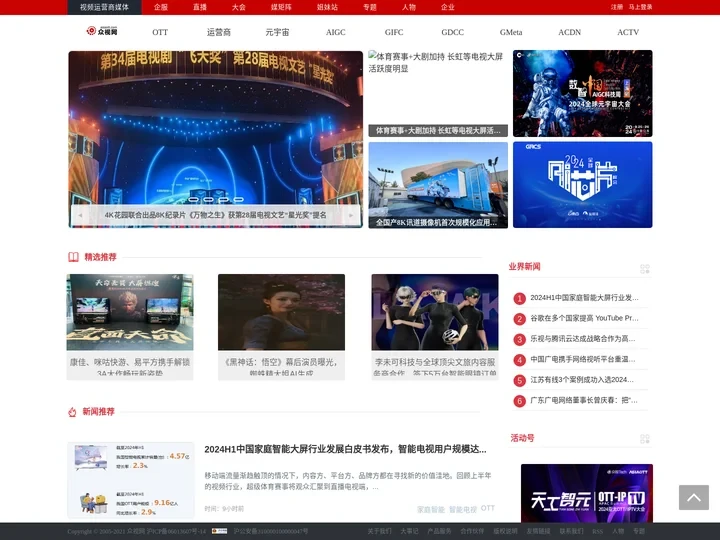This screenshot has height=540, width=720.
Task: Open 业界新闻 section heading
Action: 524,267
